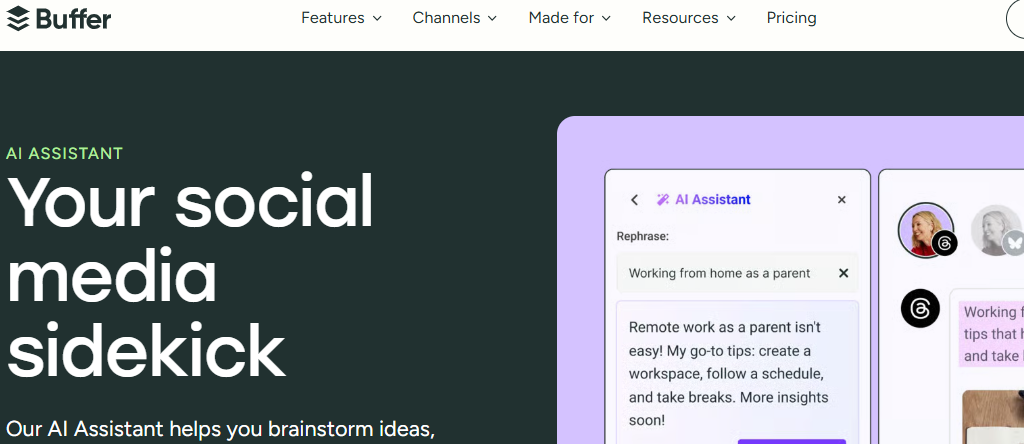The width and height of the screenshot is (1024, 444).
Task: Click the 'Rephrase:' label
Action: tap(643, 236)
